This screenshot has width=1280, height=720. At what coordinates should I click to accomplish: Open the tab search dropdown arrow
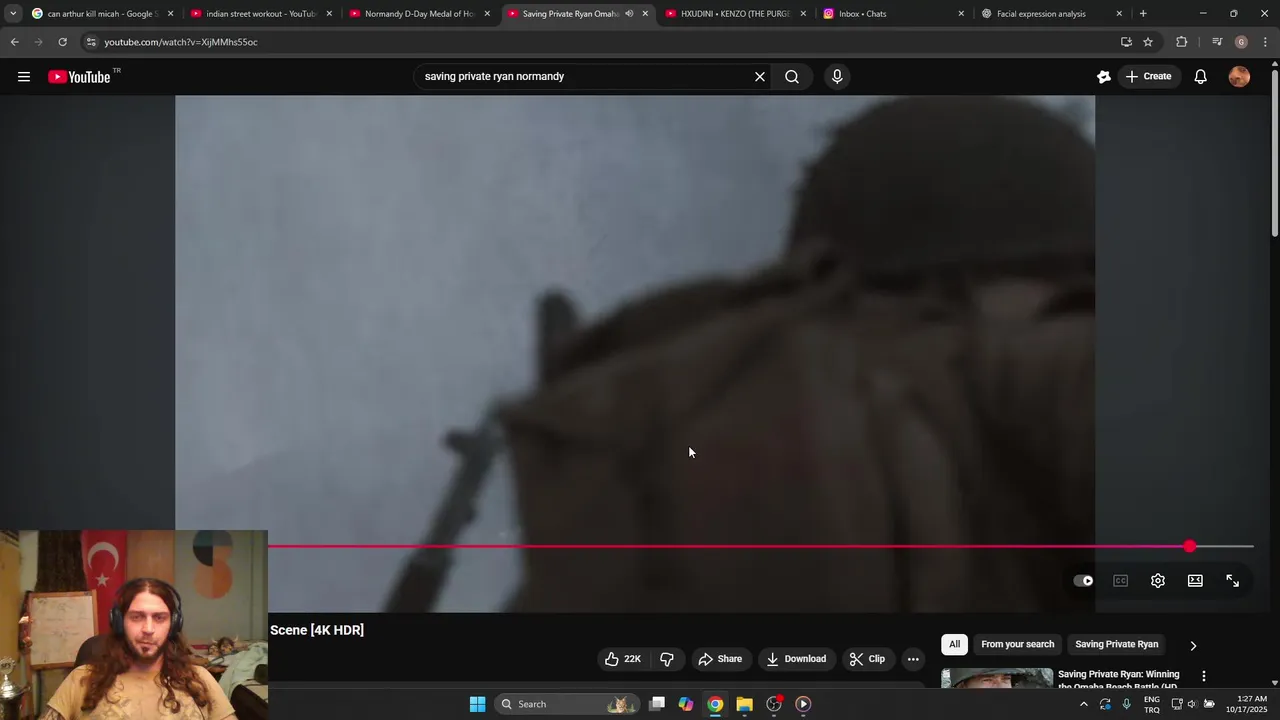click(13, 14)
